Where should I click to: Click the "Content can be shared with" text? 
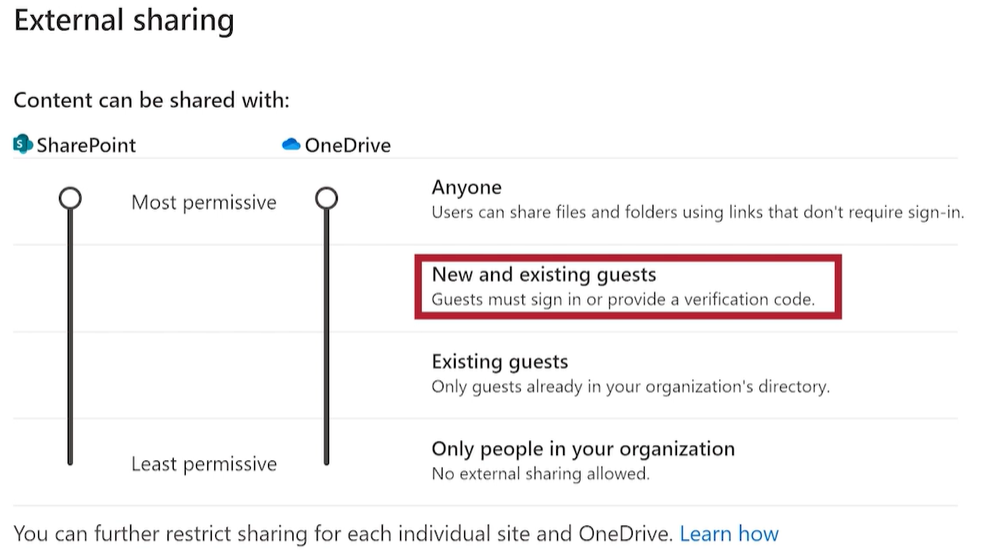[151, 101]
